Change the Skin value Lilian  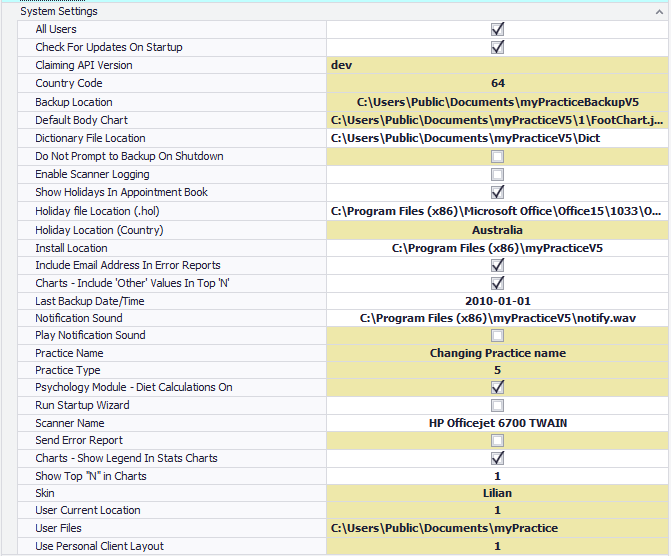point(497,493)
